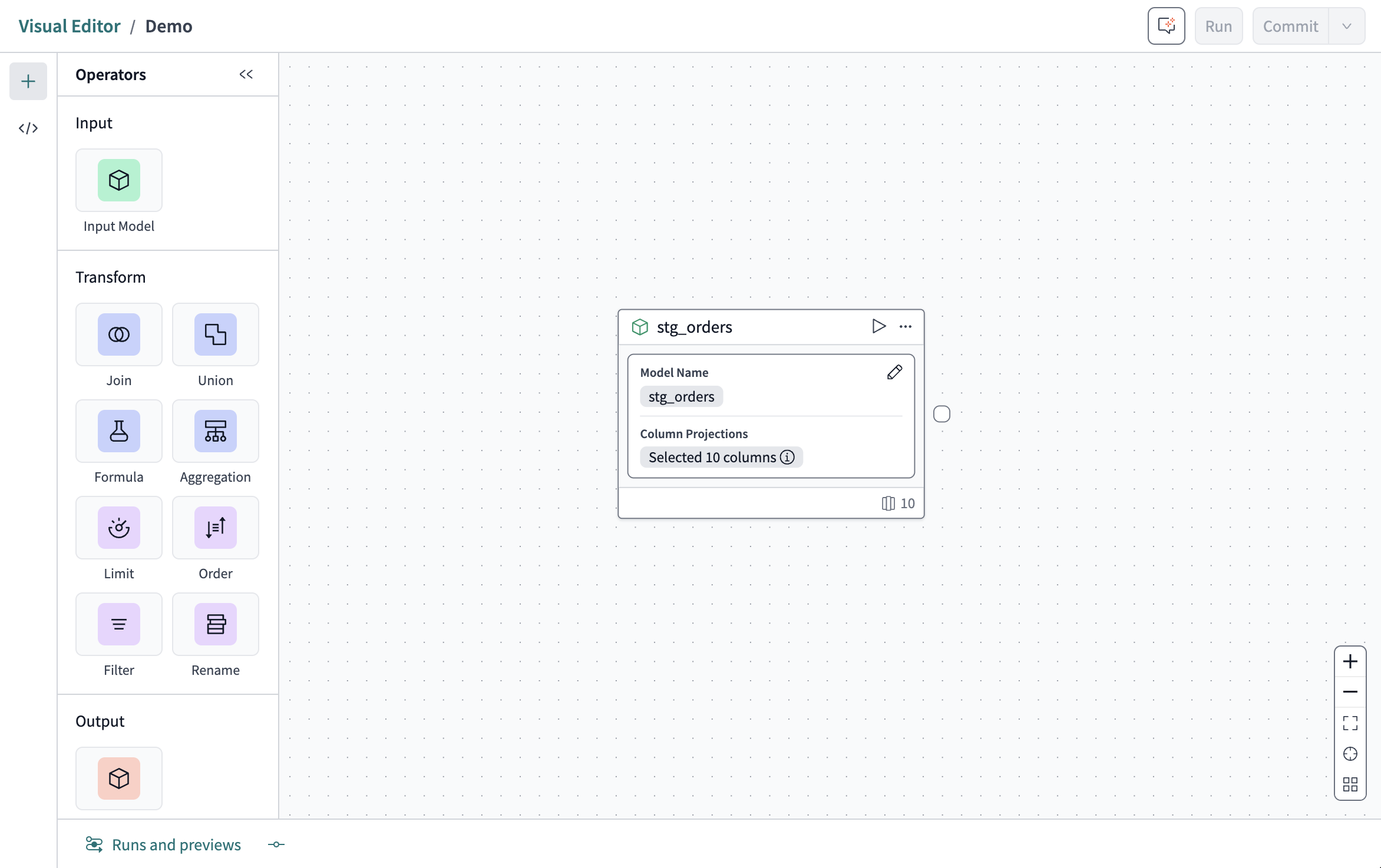Go to Visual Editor breadcrumb
Viewport: 1381px width, 868px height.
click(x=70, y=26)
